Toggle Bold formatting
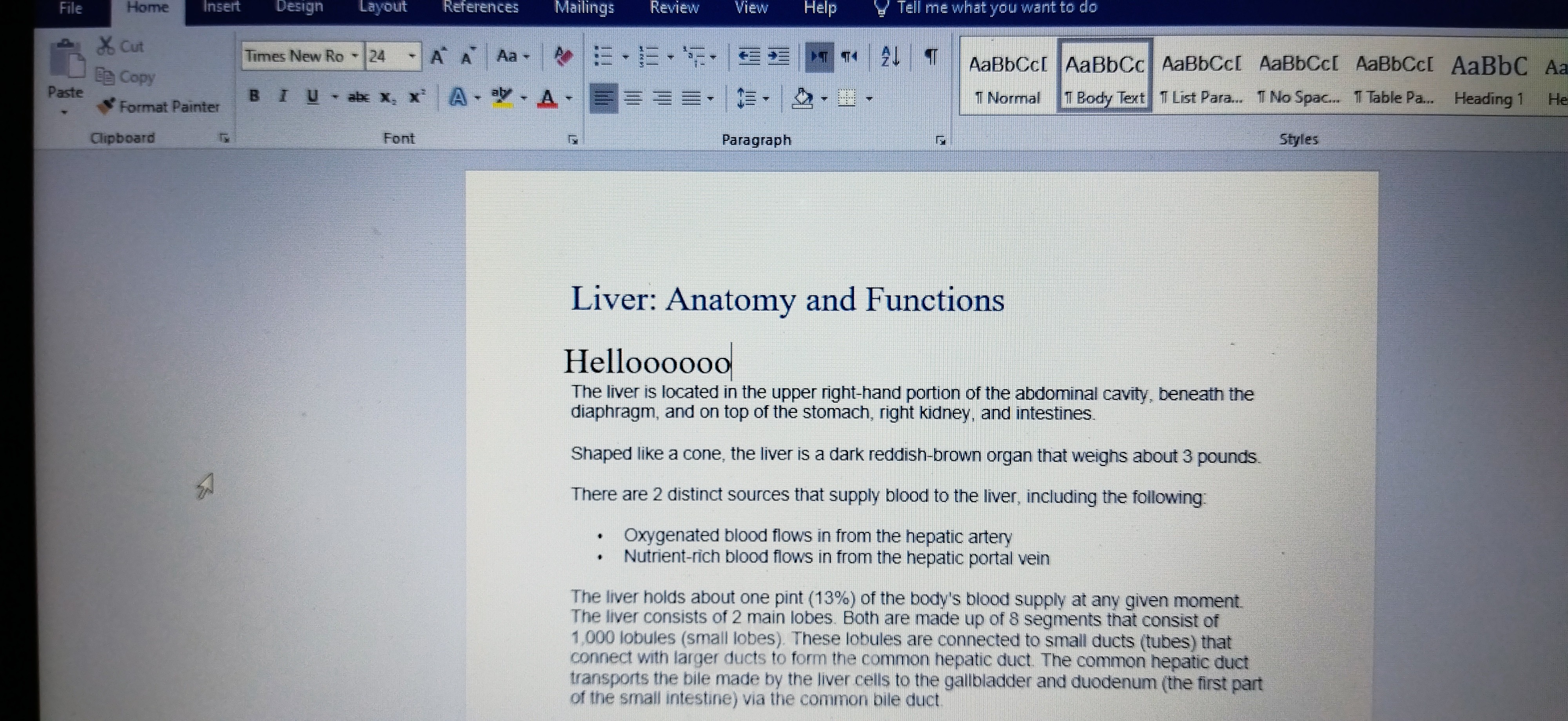Viewport: 1568px width, 721px height. point(254,96)
